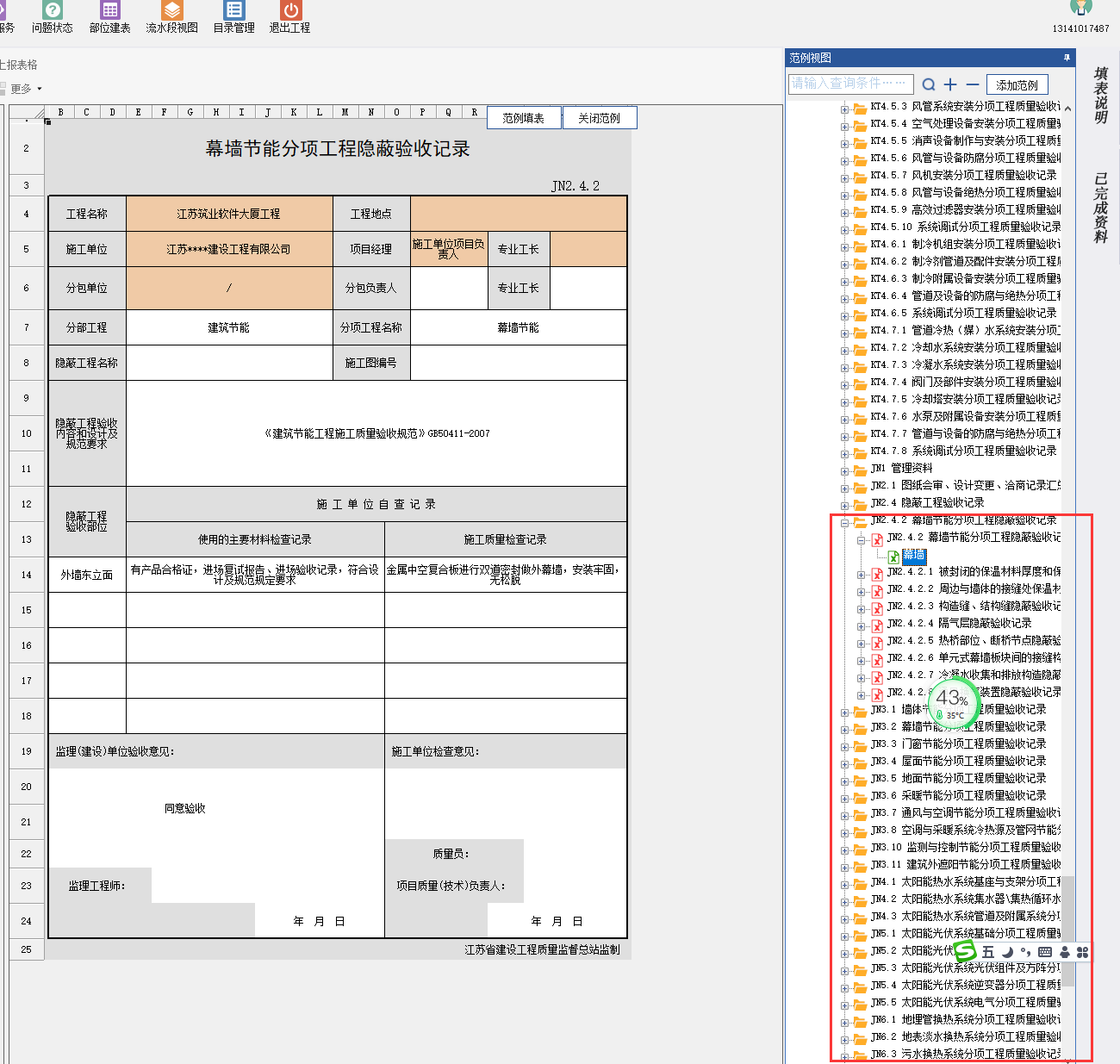
Task: Click the 五 input mode icon on IME bar
Action: tap(988, 952)
